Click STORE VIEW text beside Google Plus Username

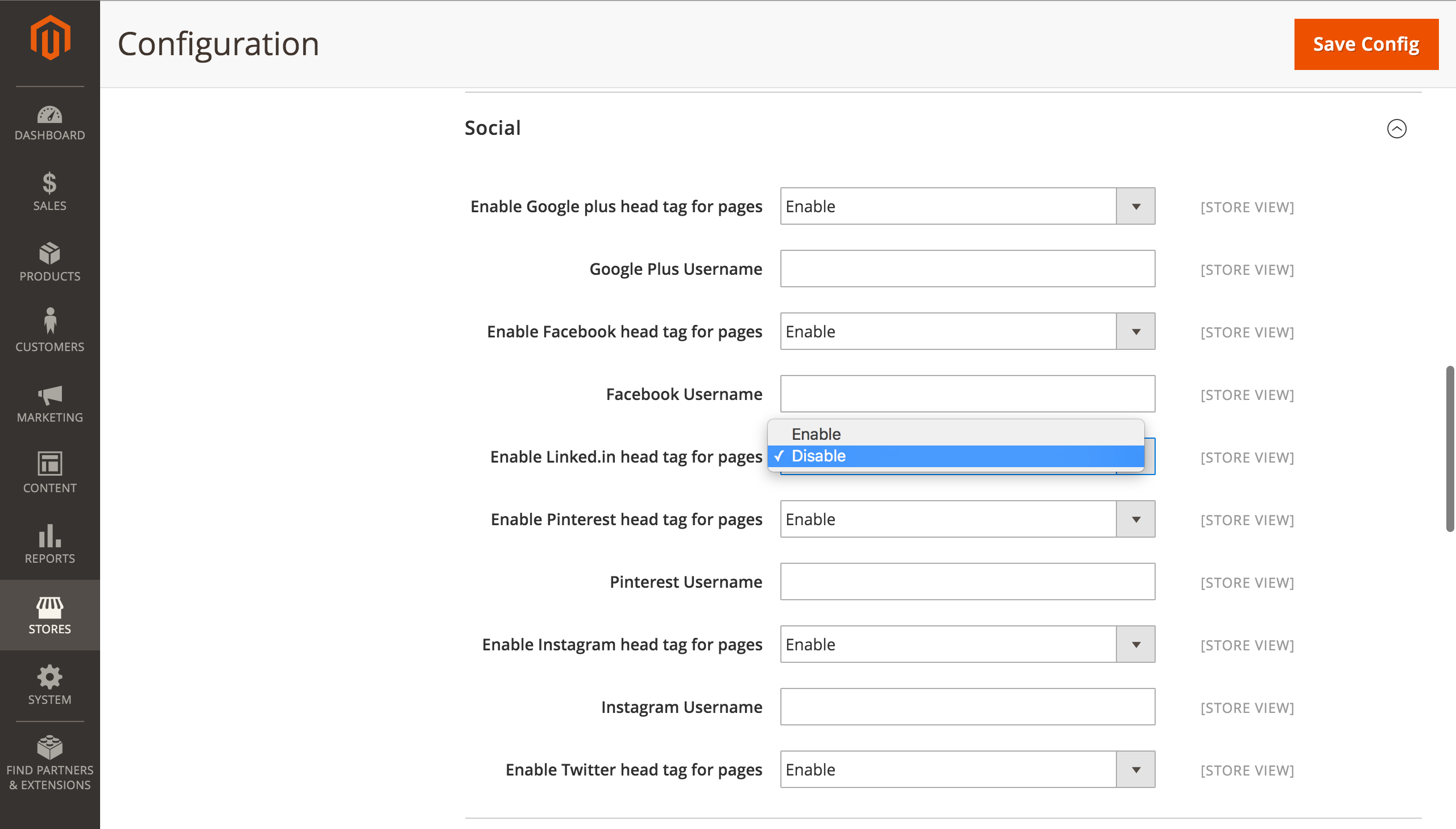(1247, 270)
